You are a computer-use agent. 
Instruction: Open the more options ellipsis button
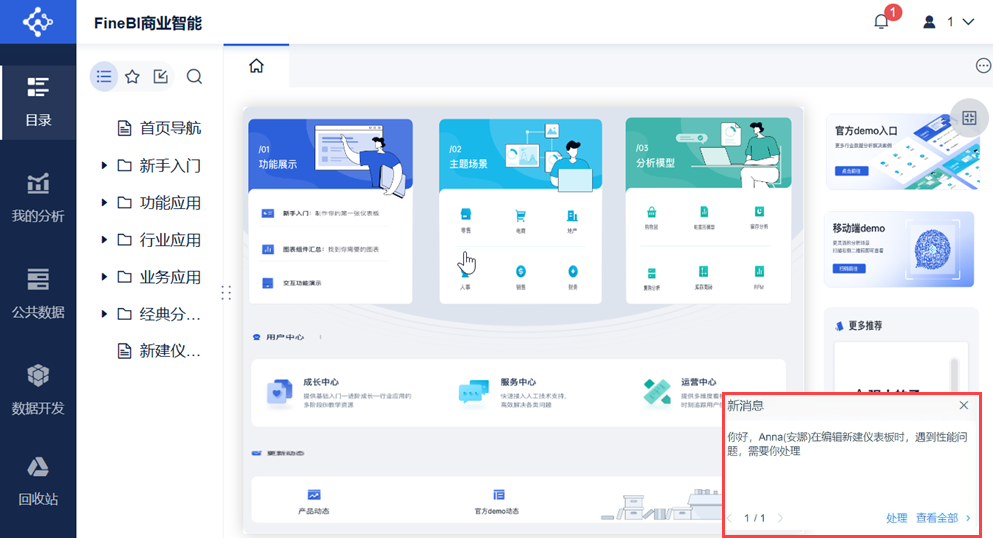click(x=983, y=66)
